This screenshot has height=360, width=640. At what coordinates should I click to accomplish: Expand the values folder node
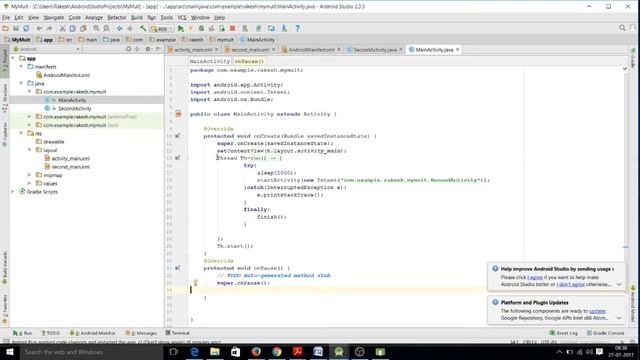pos(29,184)
